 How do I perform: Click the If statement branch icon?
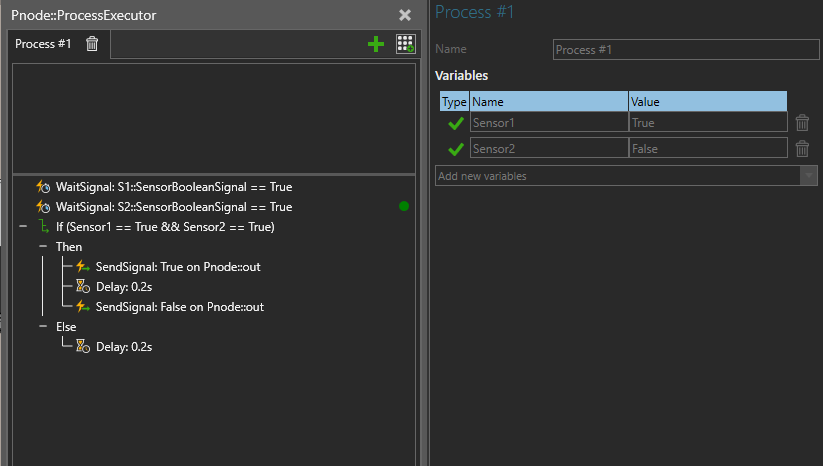click(44, 227)
